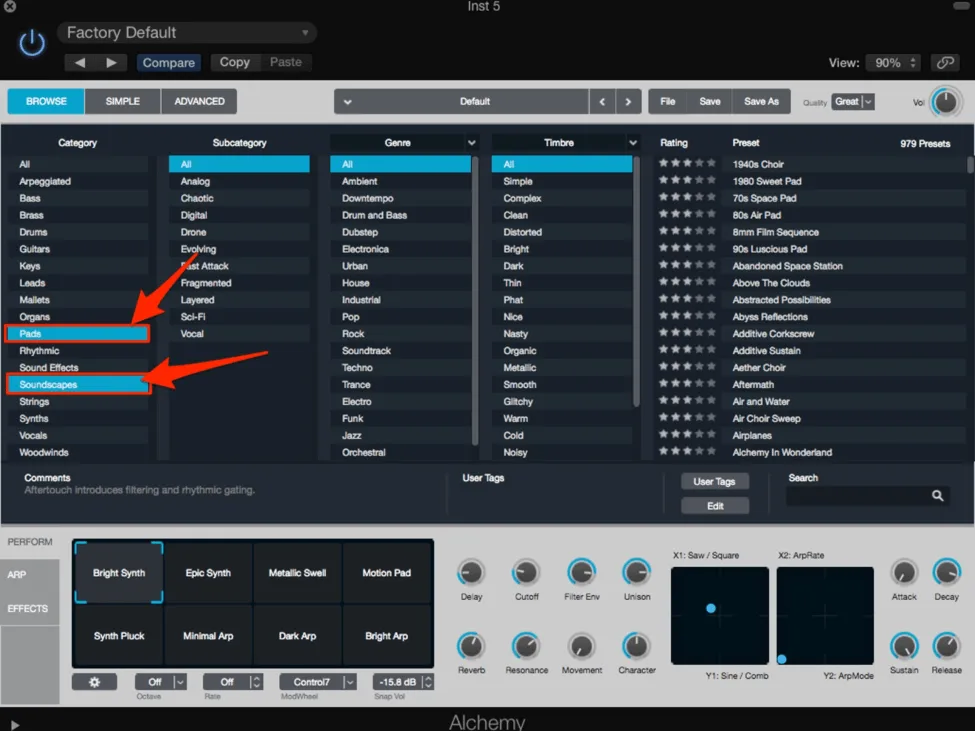Open the ARP section tab
The width and height of the screenshot is (975, 731).
click(x=29, y=575)
